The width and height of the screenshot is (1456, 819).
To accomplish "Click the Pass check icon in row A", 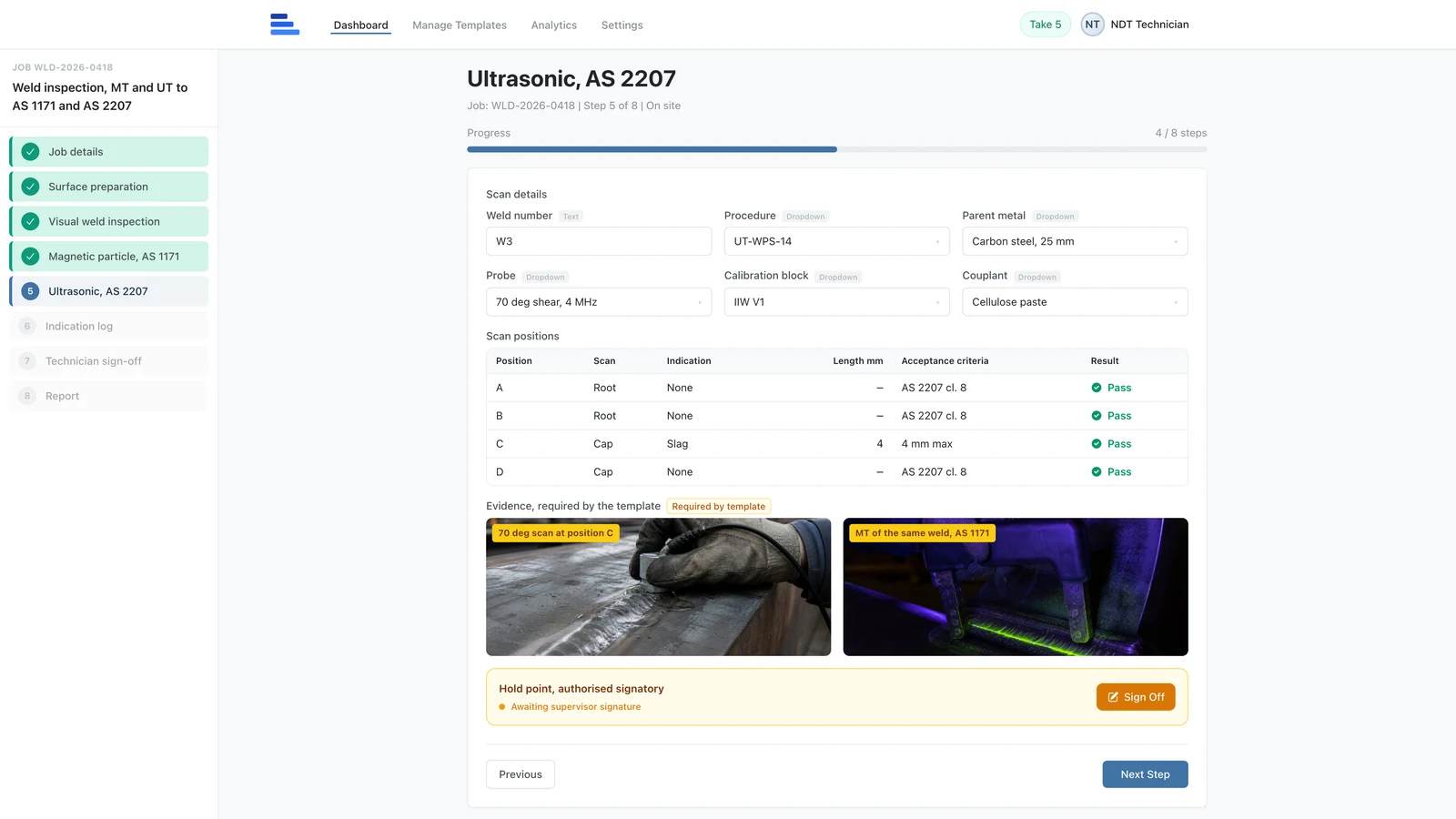I will 1097,388.
